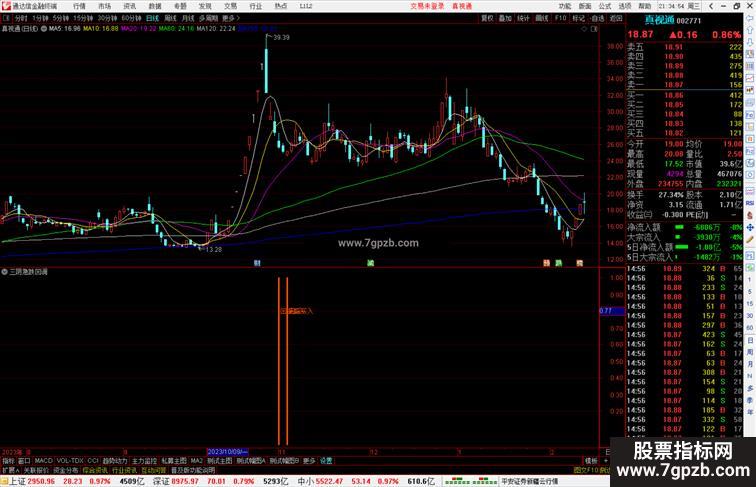756x487 pixels.
Task: Open the 公式 menu
Action: click(x=605, y=6)
